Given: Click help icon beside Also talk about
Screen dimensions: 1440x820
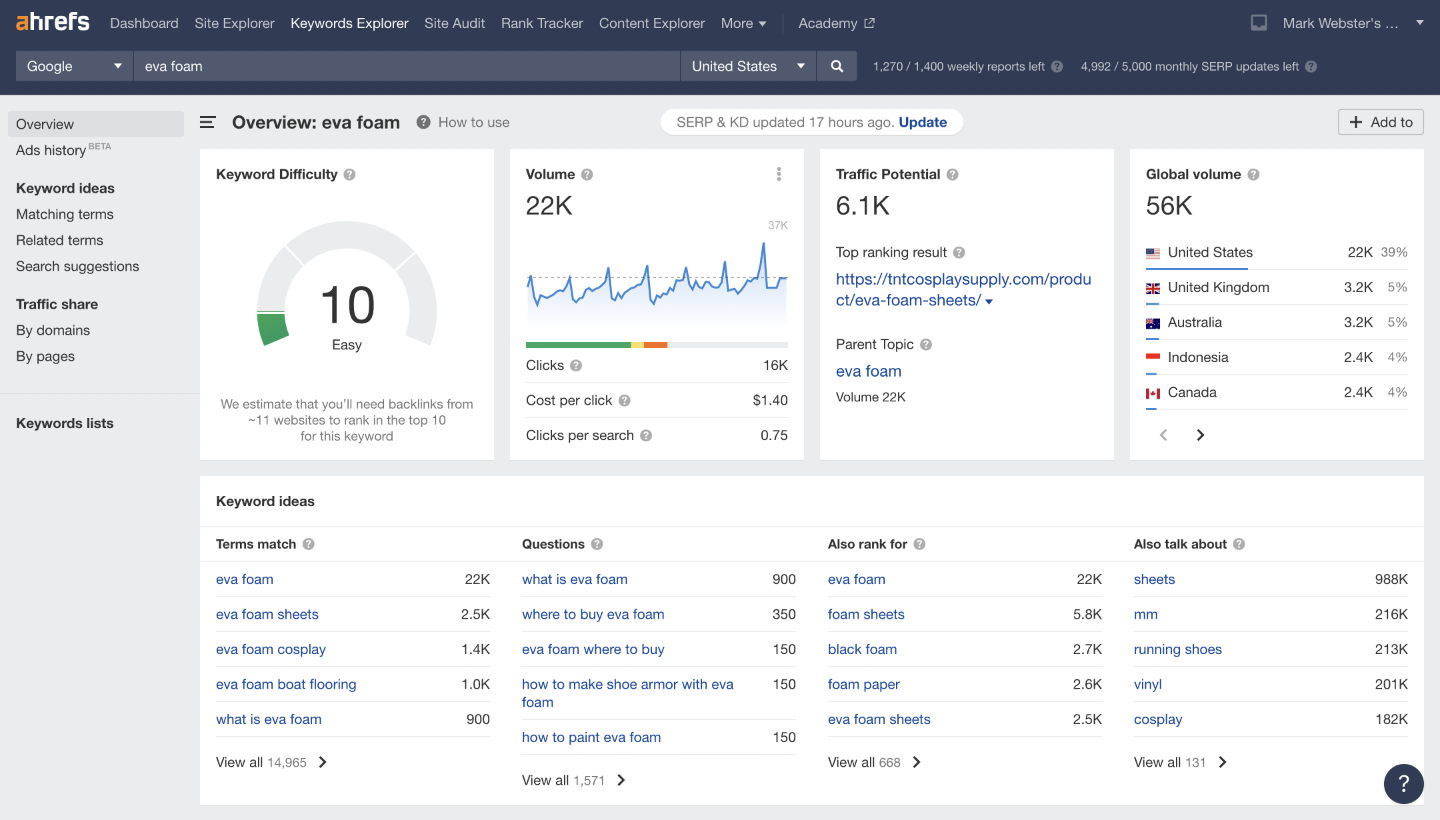Looking at the screenshot, I should 1239,544.
